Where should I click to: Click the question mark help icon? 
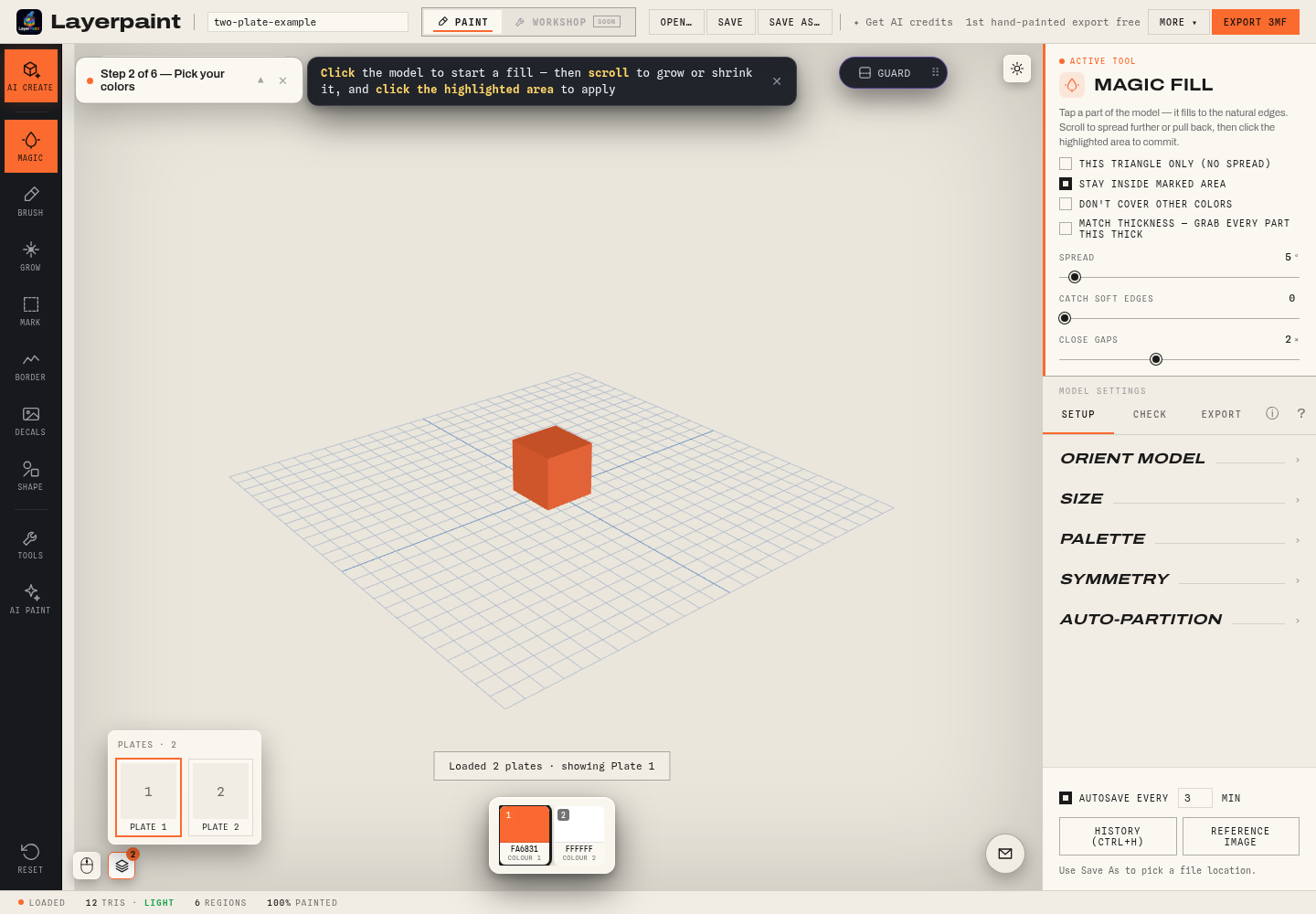1301,413
